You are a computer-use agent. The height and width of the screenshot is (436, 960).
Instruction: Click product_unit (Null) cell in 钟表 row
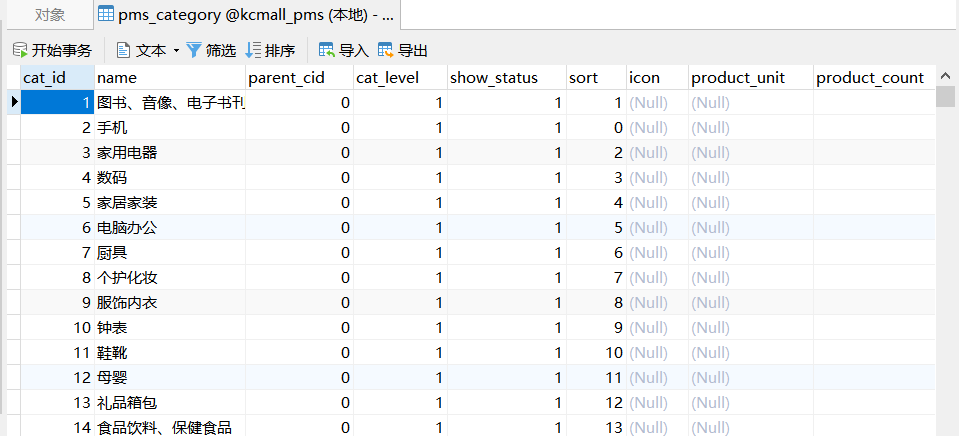click(x=751, y=328)
